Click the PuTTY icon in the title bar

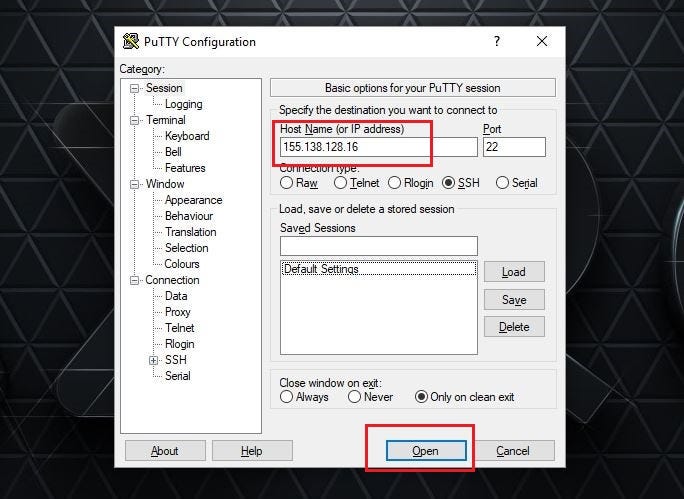click(130, 41)
